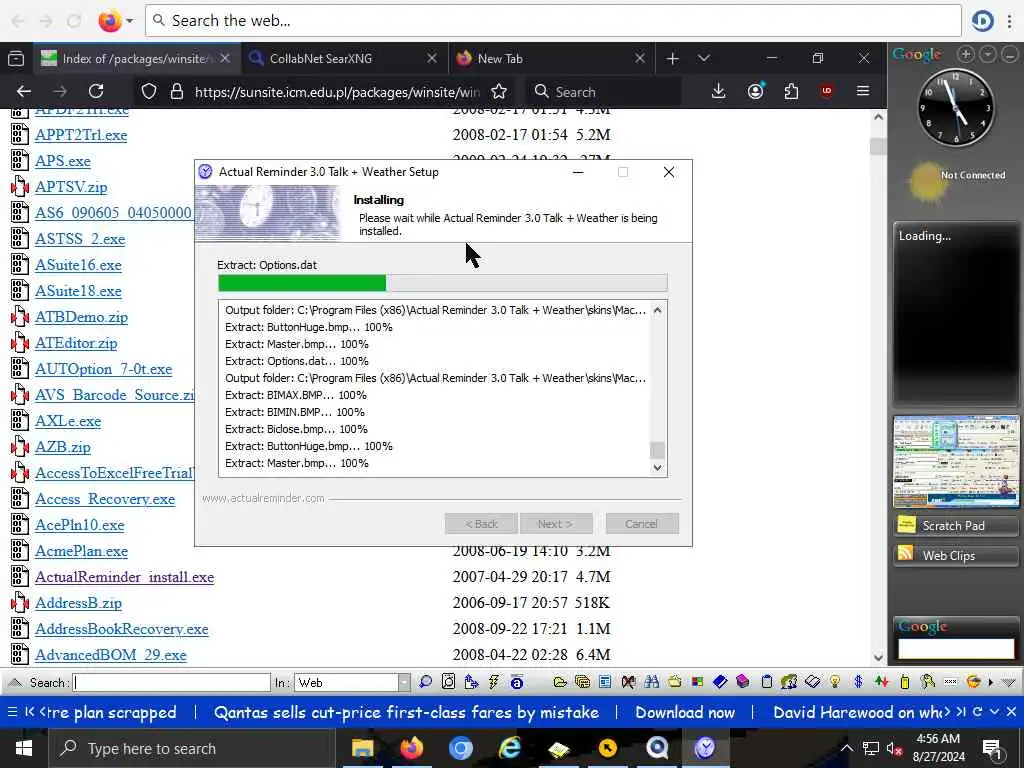The image size is (1024, 768).
Task: Bookmark this page with the star icon
Action: pyautogui.click(x=499, y=91)
